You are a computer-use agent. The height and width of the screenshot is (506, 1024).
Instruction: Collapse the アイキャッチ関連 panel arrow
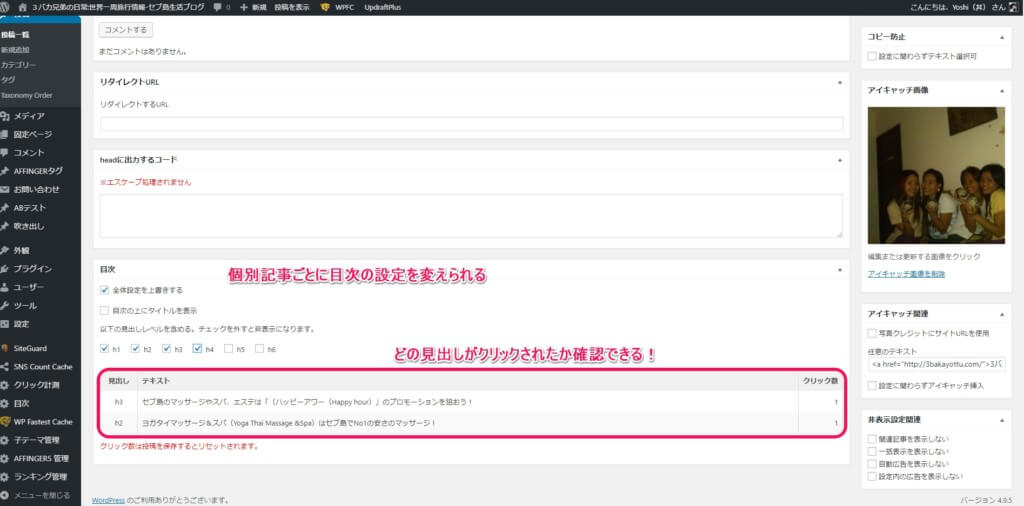point(1002,314)
